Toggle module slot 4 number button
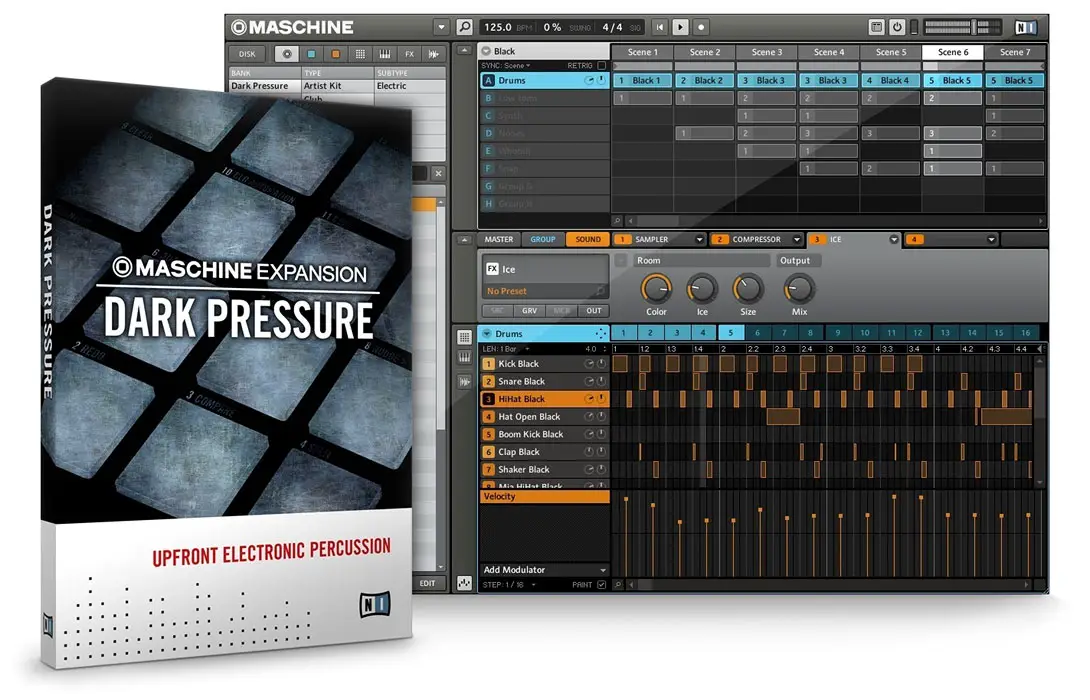The height and width of the screenshot is (700, 1090). 914,239
